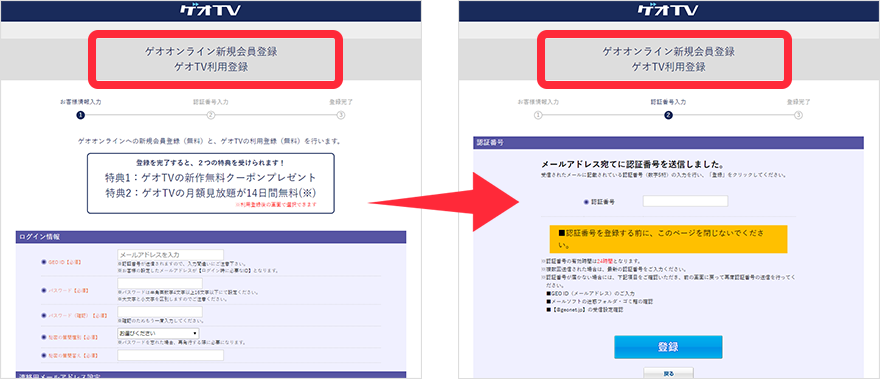Click the ログイン情報 section header

coord(211,237)
